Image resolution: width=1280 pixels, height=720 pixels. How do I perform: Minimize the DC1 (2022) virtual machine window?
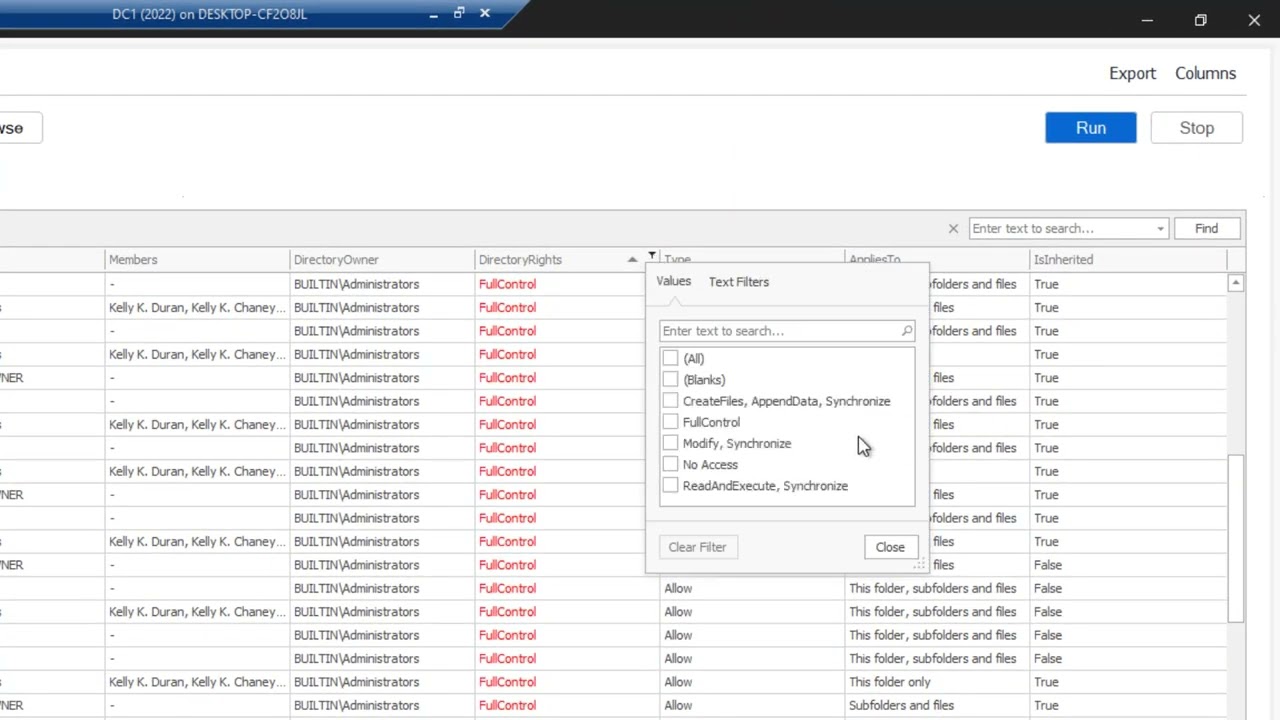(433, 14)
